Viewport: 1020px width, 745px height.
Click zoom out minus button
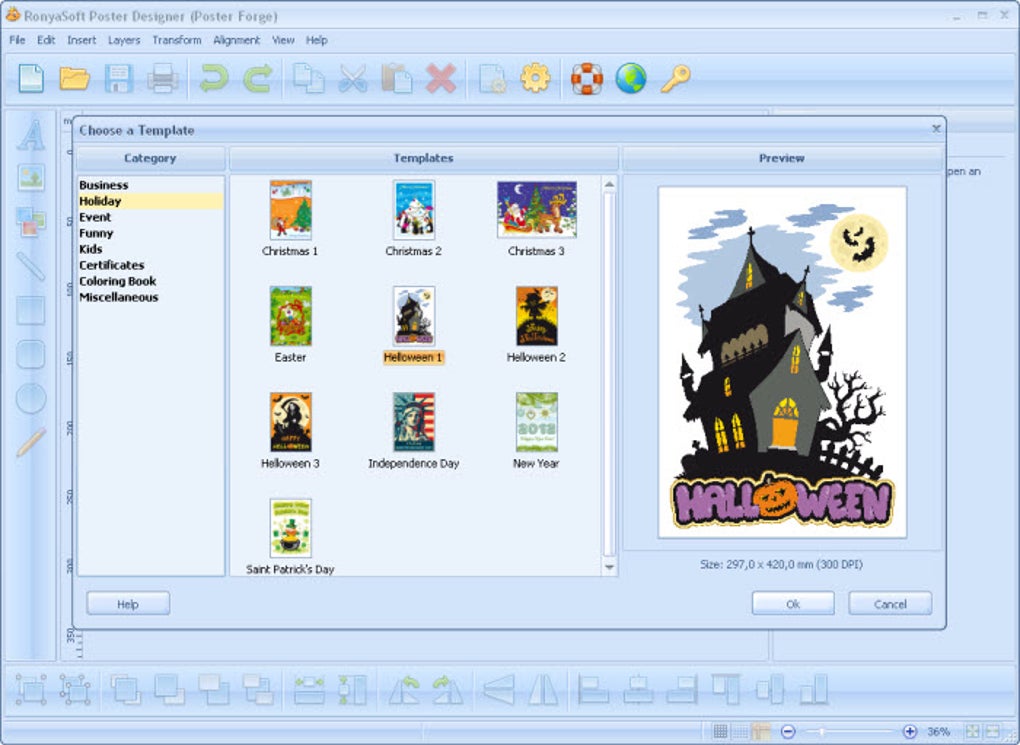click(x=788, y=731)
